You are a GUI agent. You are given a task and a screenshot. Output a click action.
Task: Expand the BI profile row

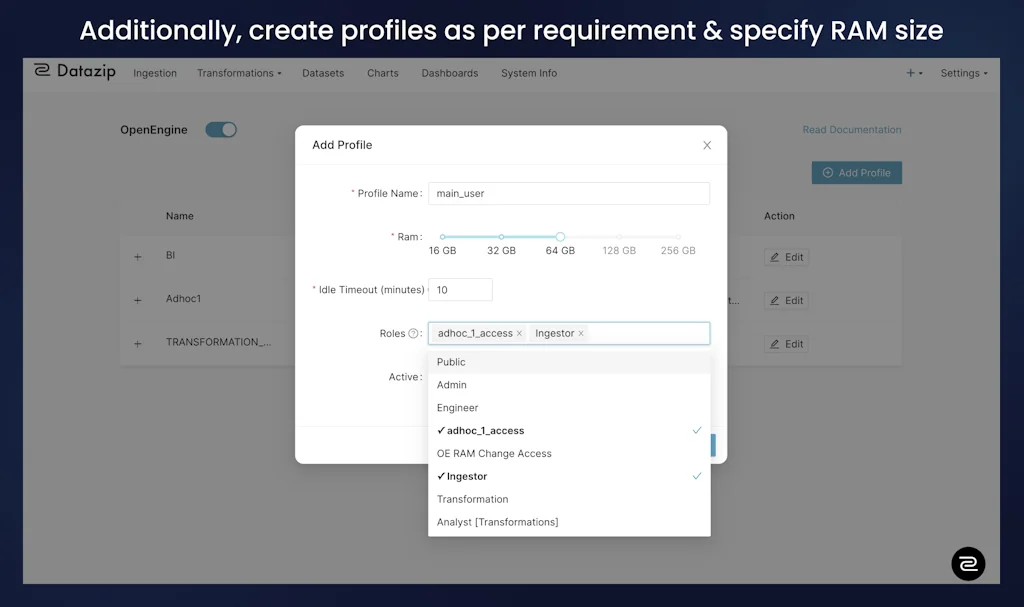(x=137, y=255)
